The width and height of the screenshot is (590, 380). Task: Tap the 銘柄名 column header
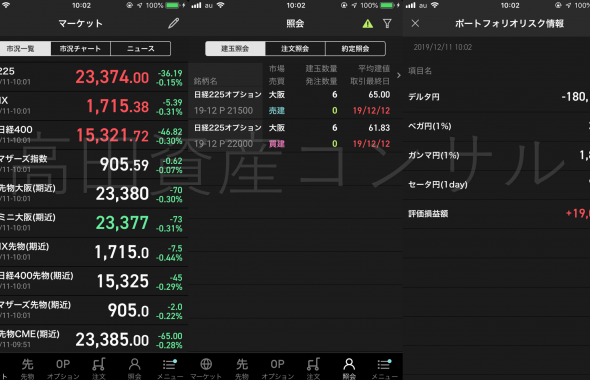click(205, 81)
